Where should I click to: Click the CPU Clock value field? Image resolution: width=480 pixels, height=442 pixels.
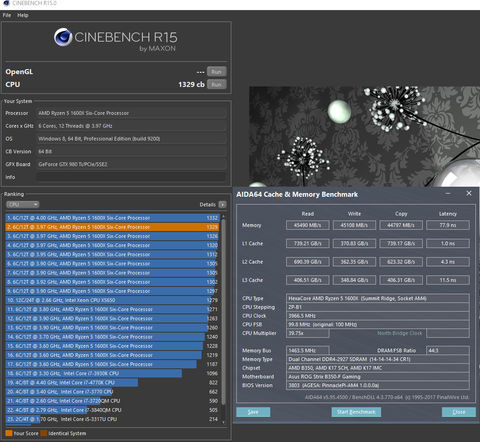(378, 316)
